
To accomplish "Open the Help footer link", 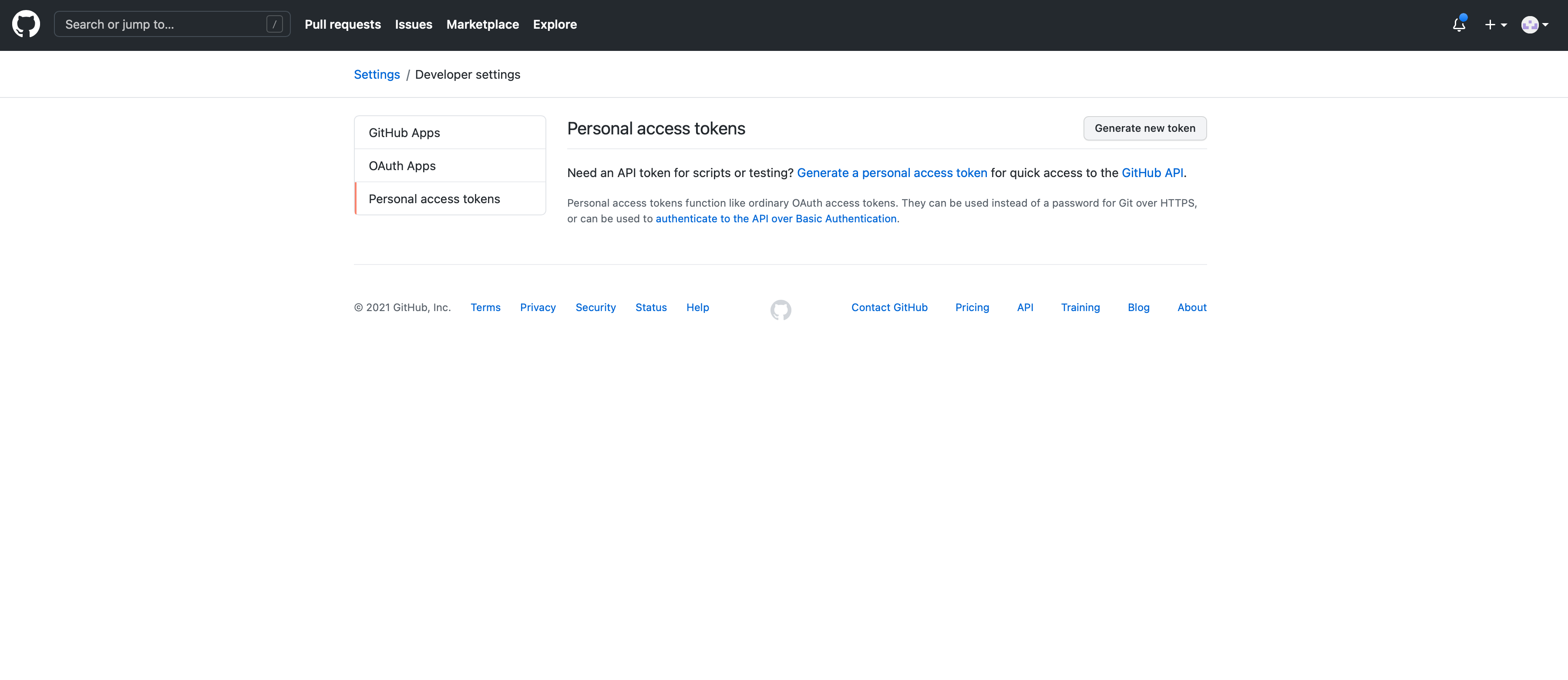I will coord(697,307).
